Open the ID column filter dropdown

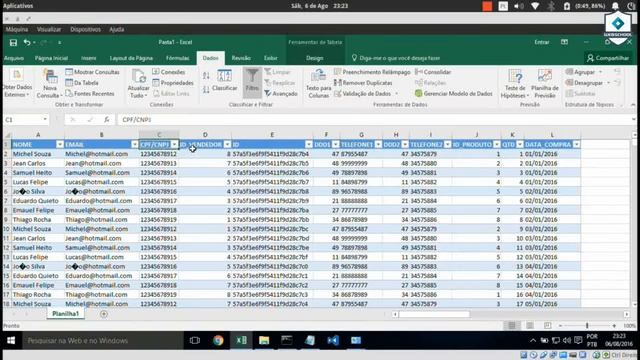click(309, 144)
